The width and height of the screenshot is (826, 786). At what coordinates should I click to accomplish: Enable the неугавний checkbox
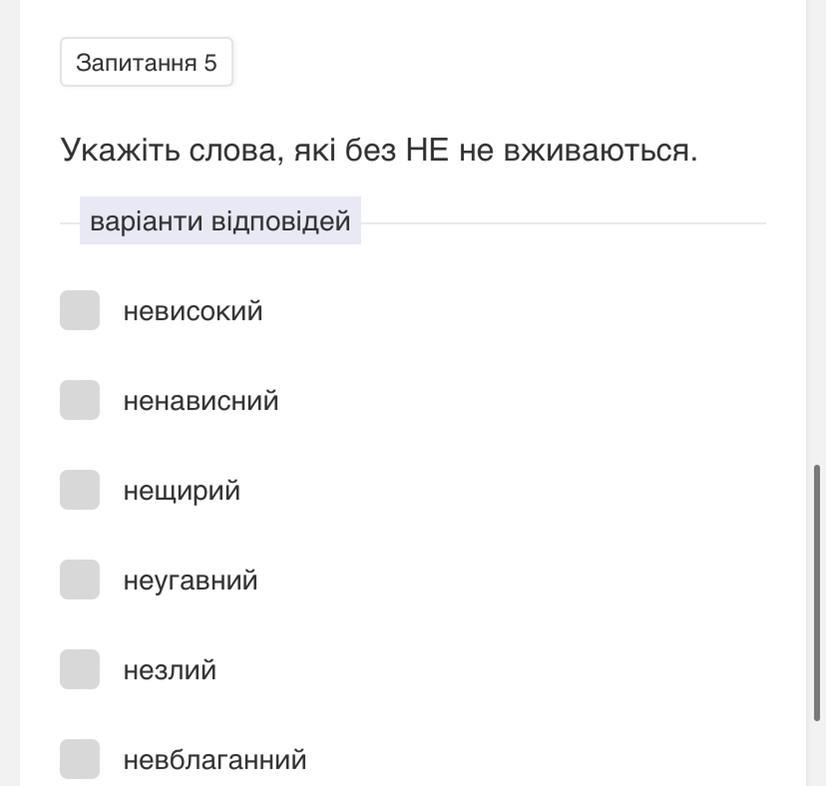point(80,580)
